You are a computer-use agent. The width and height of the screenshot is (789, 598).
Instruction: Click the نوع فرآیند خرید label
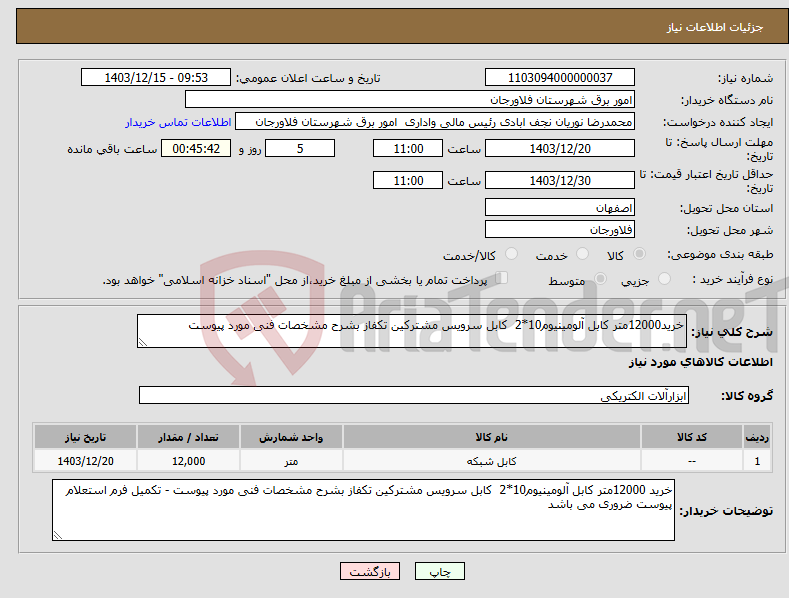(732, 279)
